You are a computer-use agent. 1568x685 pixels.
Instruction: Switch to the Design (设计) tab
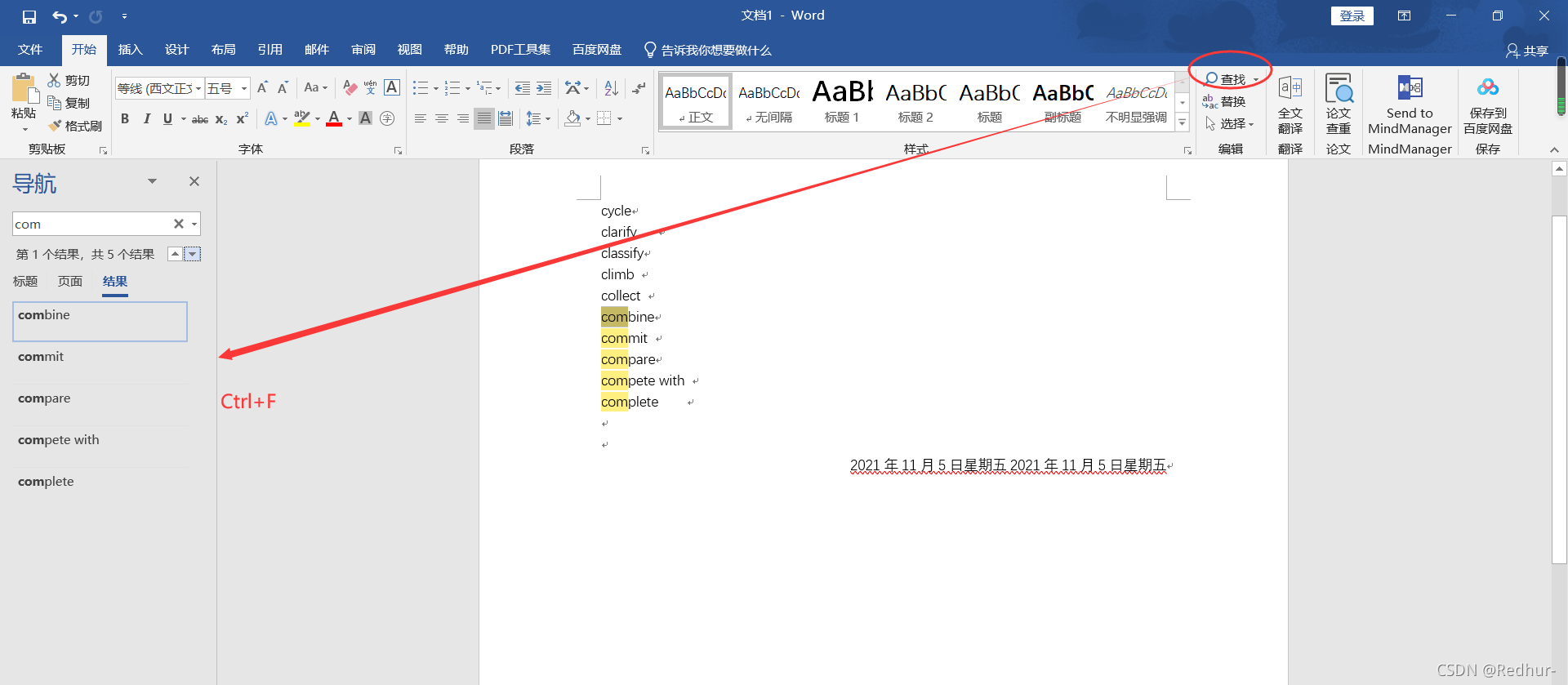(177, 50)
